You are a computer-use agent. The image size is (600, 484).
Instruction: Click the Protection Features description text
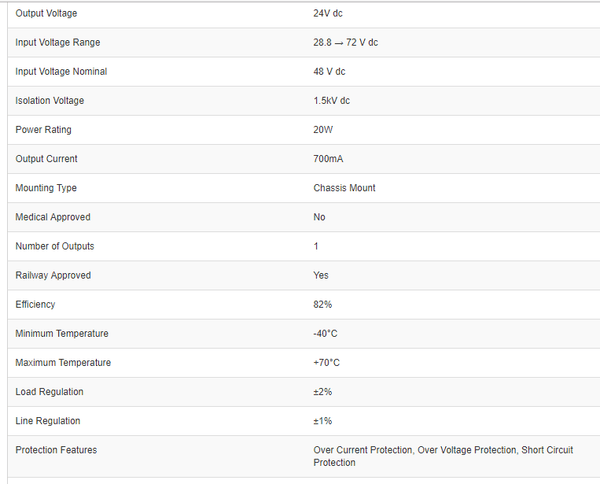(443, 456)
